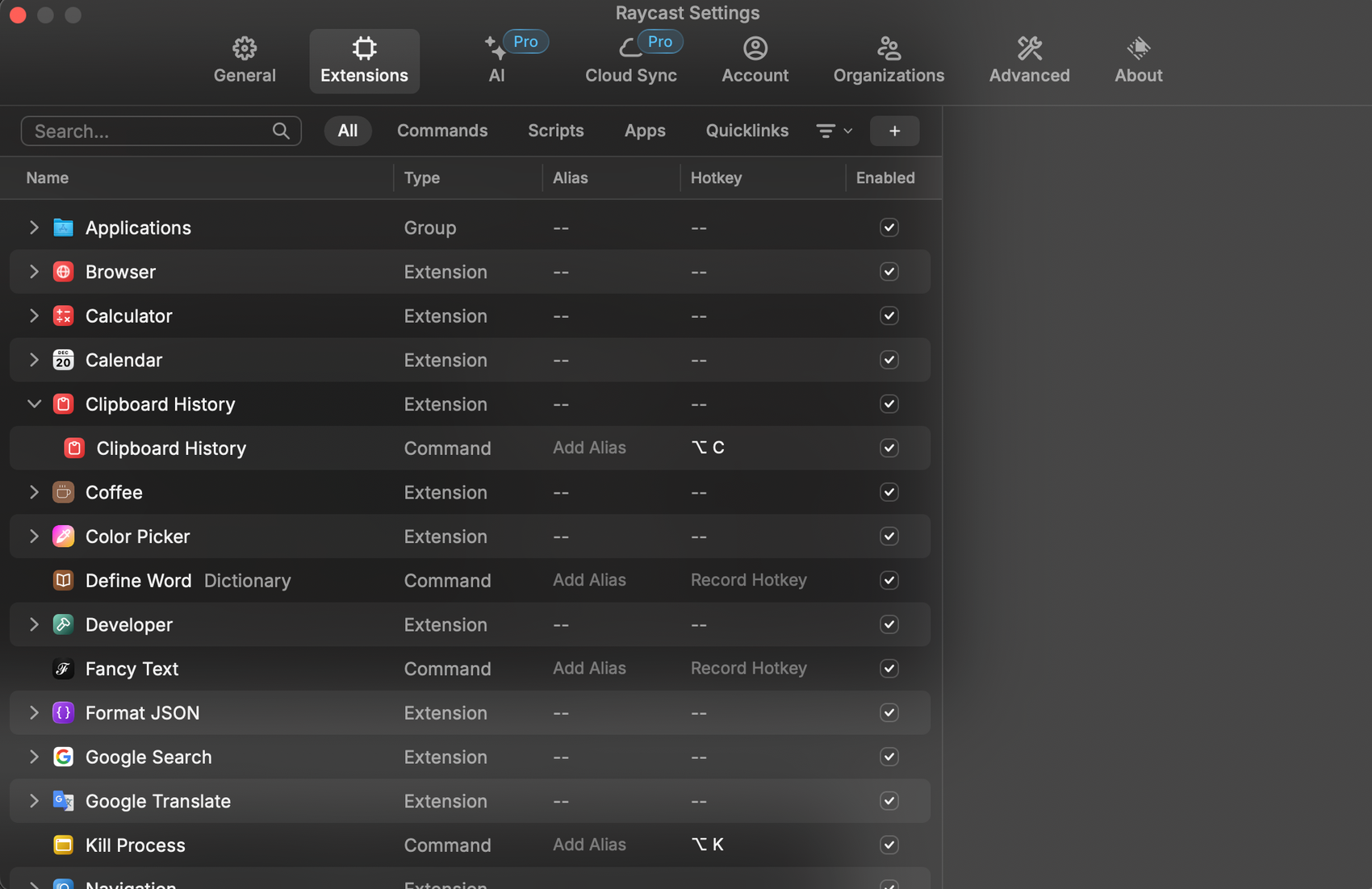Filter list by Apps

pos(645,131)
